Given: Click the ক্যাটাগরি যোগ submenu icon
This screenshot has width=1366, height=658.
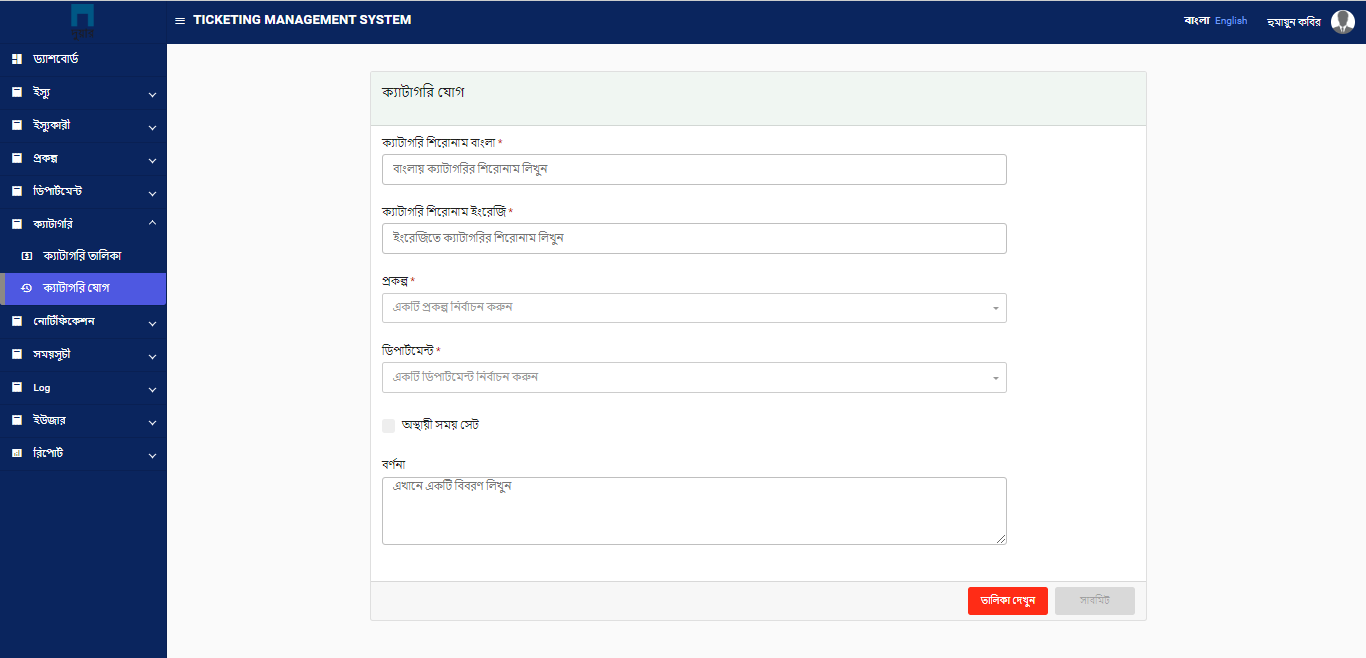Looking at the screenshot, I should coord(27,288).
